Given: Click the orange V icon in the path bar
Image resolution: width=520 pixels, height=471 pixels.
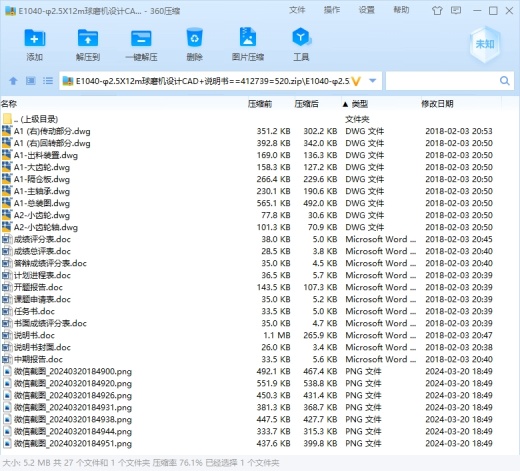Looking at the screenshot, I should [x=356, y=81].
